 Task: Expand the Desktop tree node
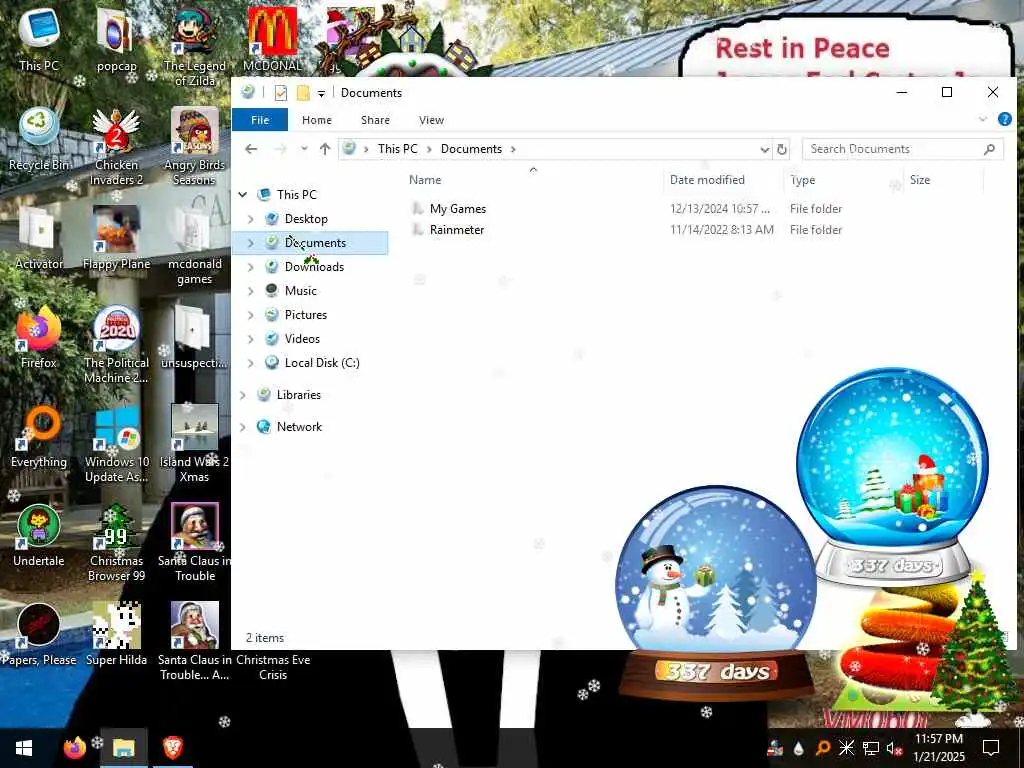[x=250, y=219]
